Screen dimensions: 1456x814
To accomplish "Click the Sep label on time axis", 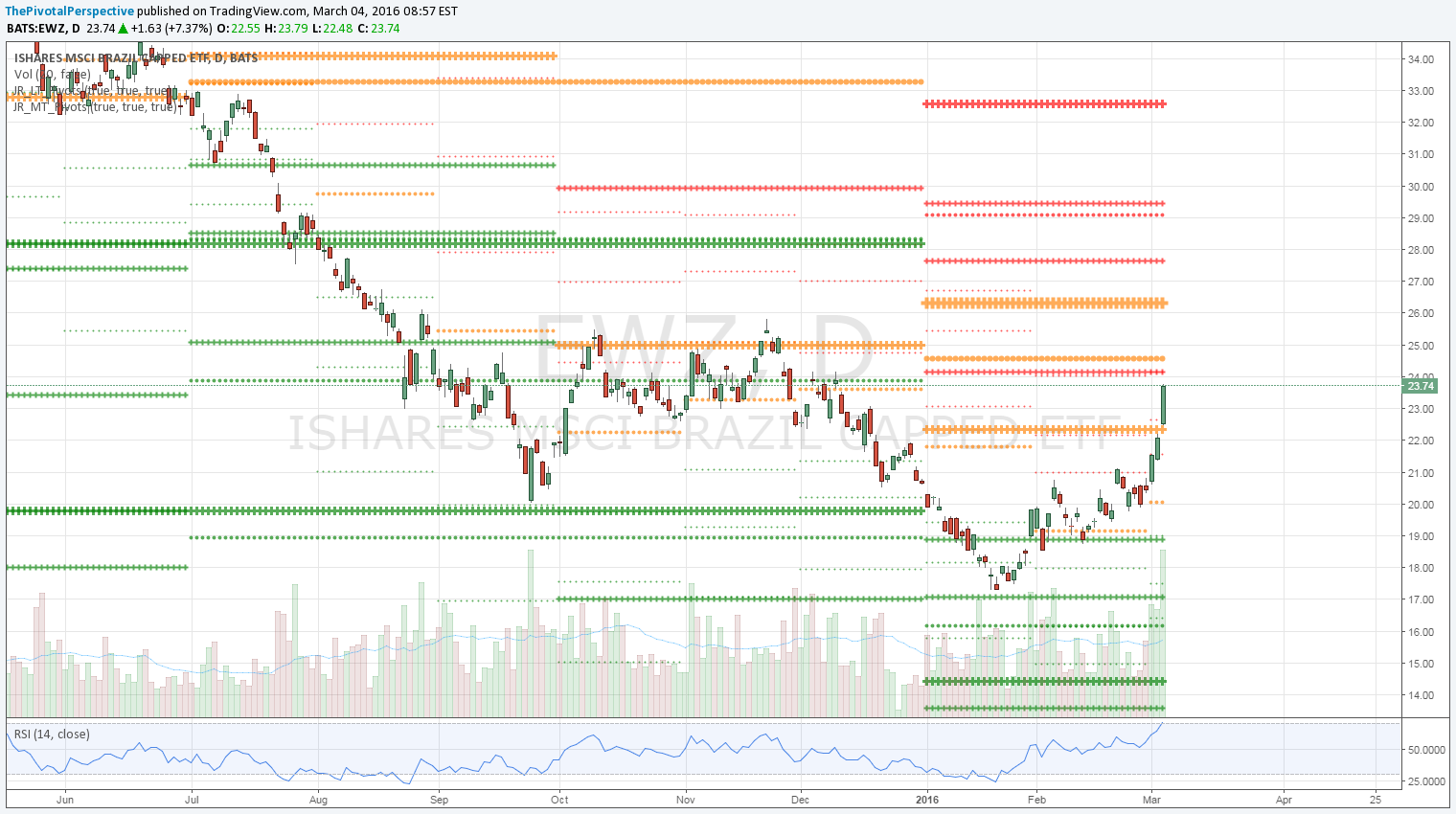I will (439, 800).
